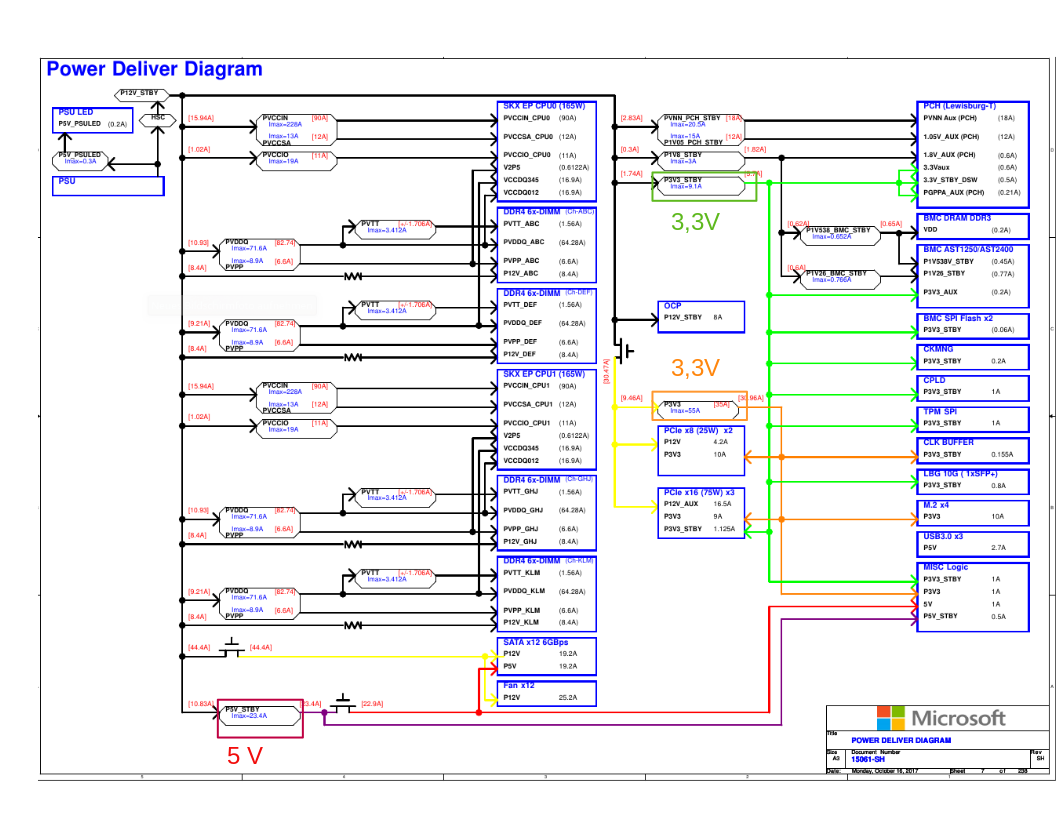
Task: Click the '[30.47A]' vertical current label
Action: coord(606,372)
